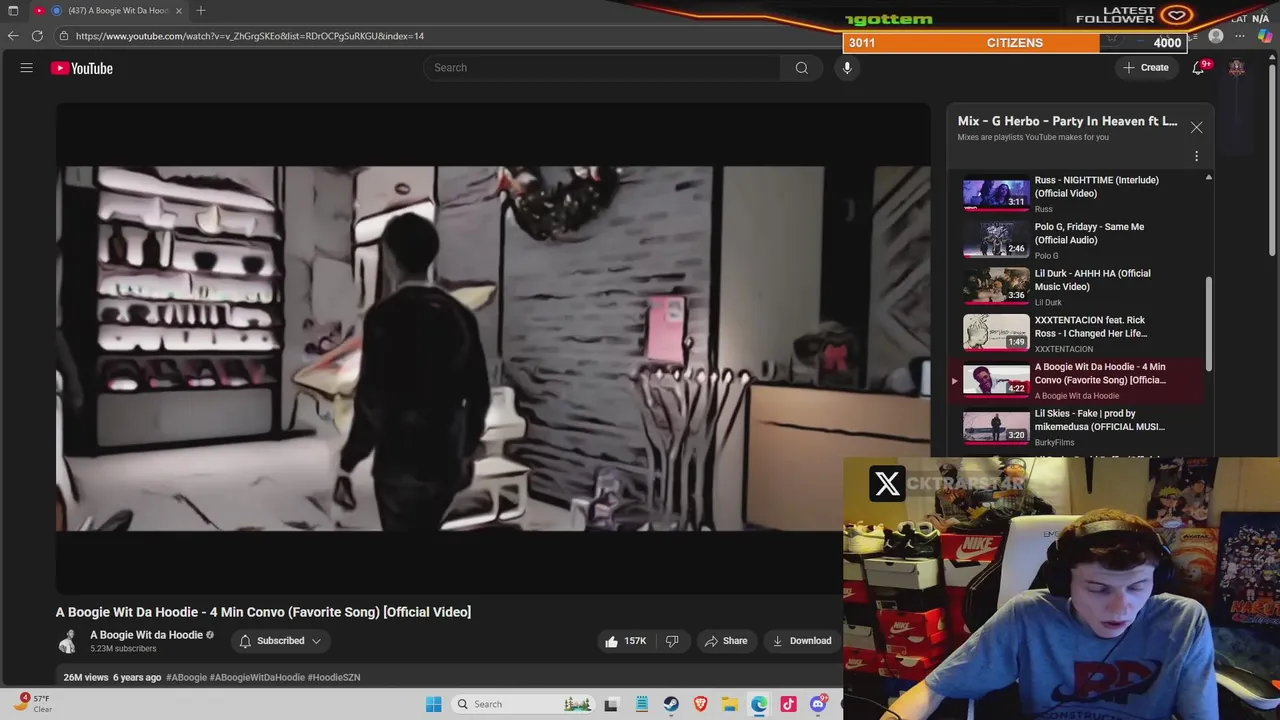Screen dimensions: 1280x720
Task: Close the Mix playlist panel
Action: click(1196, 127)
